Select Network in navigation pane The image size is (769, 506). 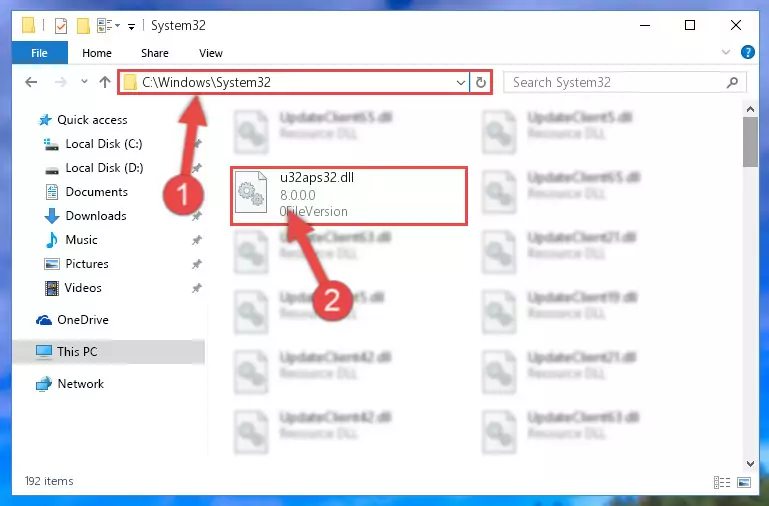(x=80, y=383)
